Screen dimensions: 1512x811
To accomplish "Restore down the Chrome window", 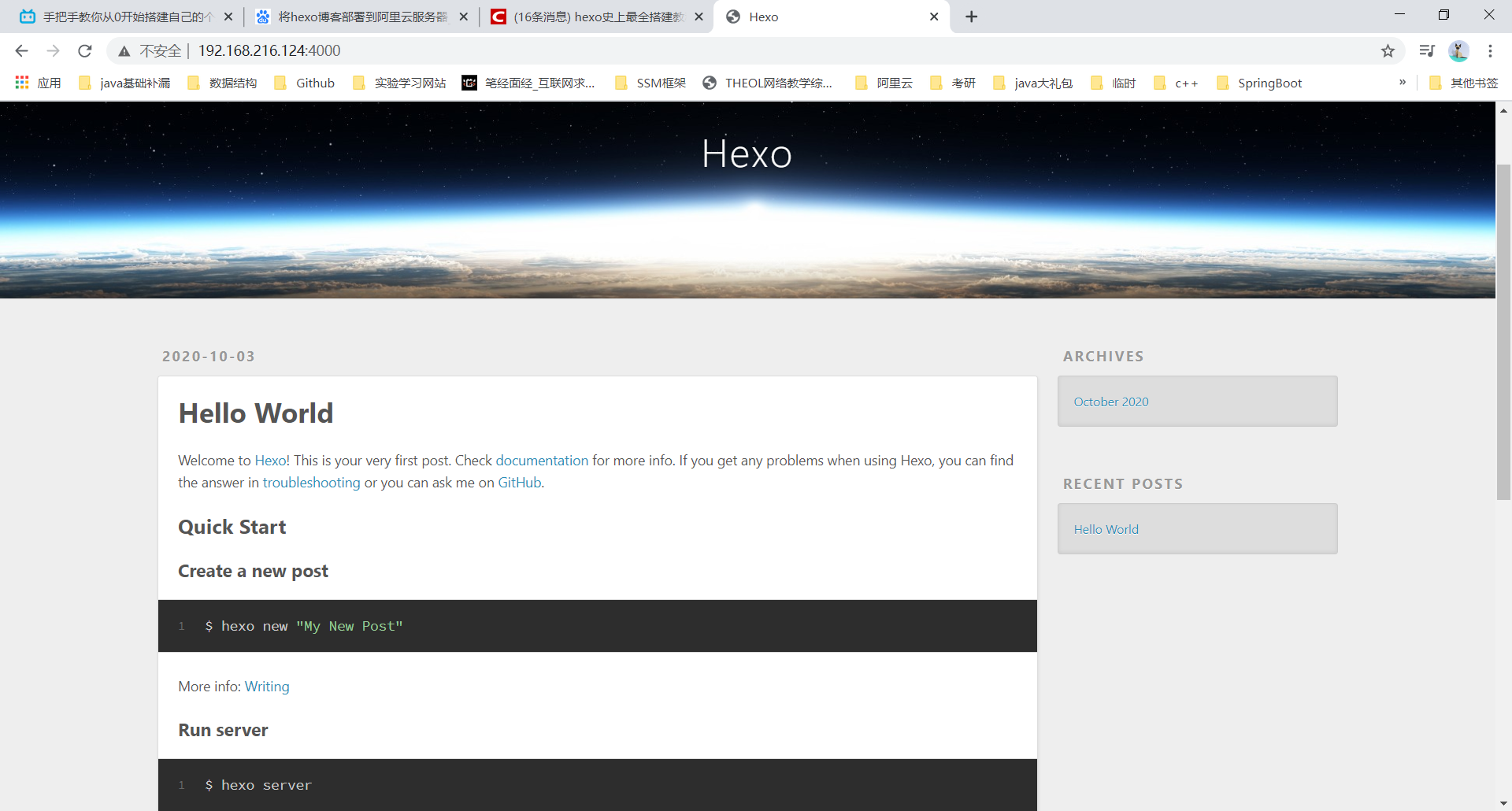I will pos(1443,15).
